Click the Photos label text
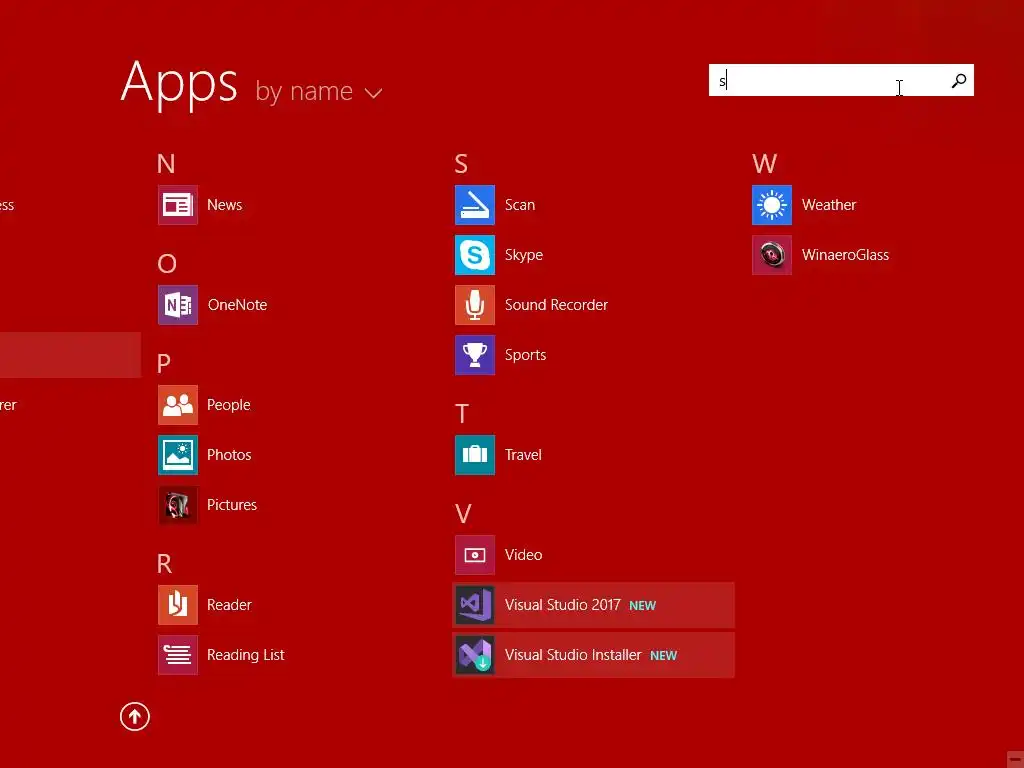 (x=229, y=455)
